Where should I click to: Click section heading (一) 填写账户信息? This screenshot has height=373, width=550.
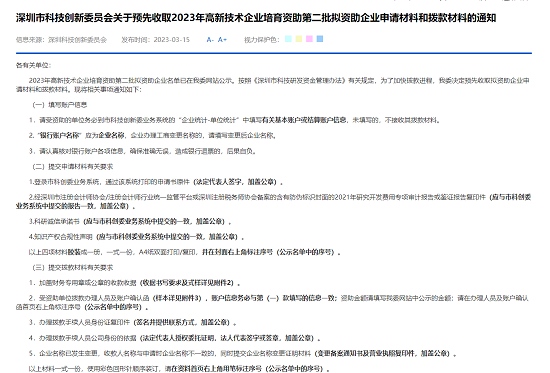(x=60, y=105)
